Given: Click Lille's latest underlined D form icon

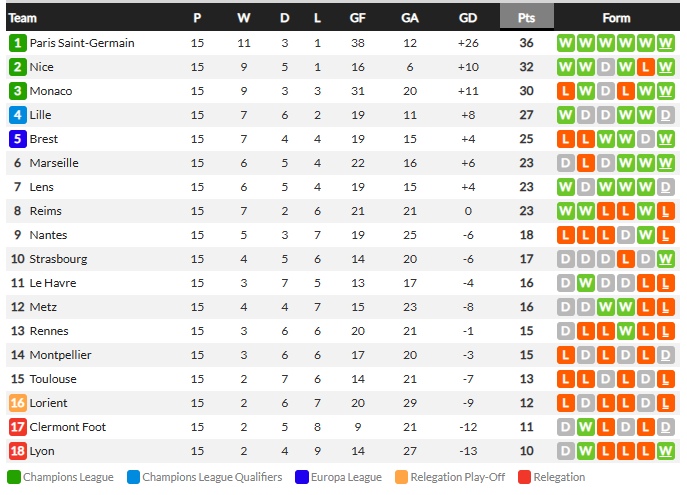Looking at the screenshot, I should (665, 115).
